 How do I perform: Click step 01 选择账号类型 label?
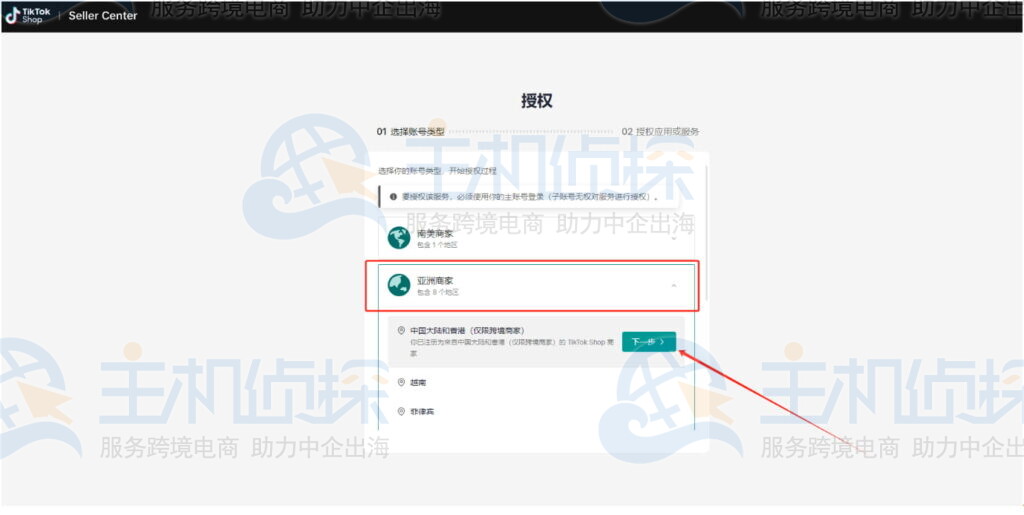point(410,131)
